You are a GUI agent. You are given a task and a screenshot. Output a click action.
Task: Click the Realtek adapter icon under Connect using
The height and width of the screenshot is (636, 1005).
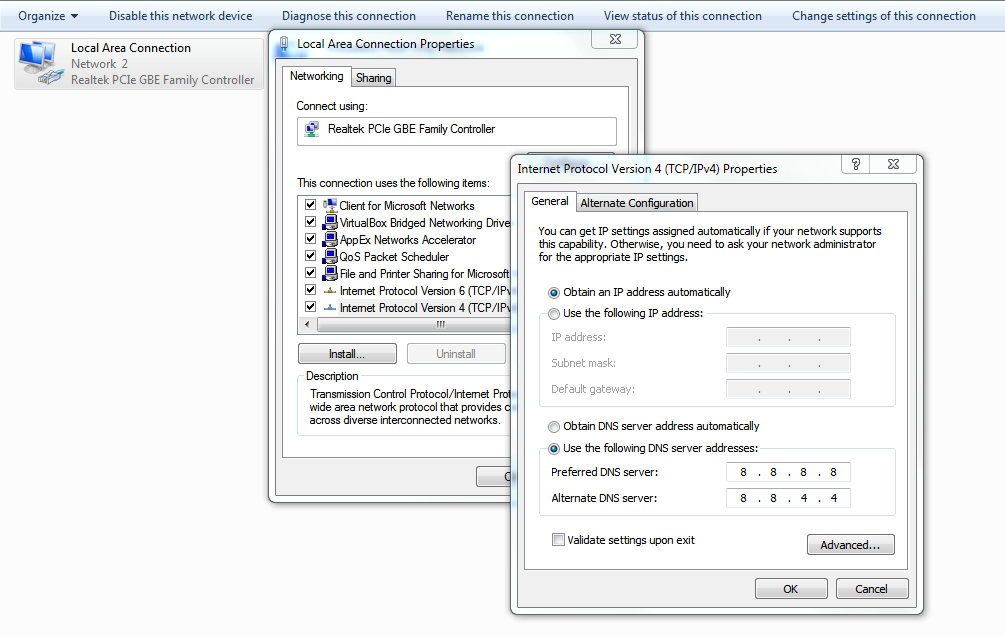[313, 130]
